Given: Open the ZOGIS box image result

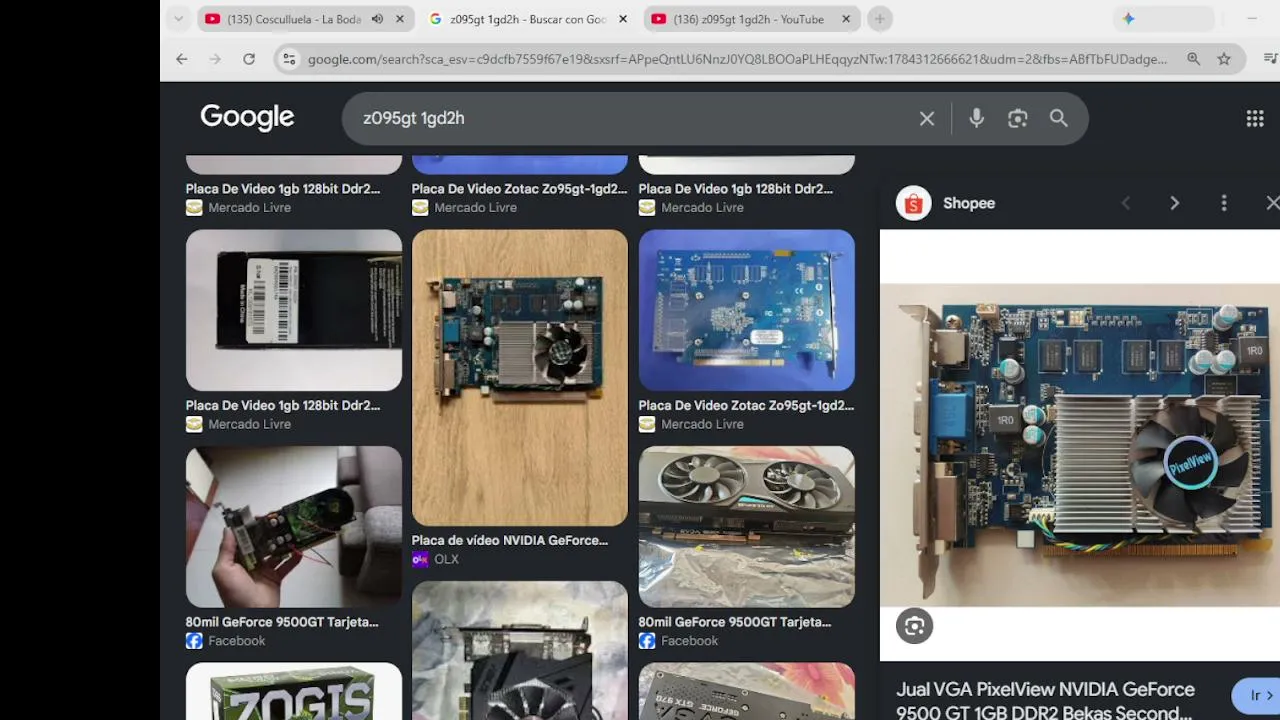Looking at the screenshot, I should [294, 691].
